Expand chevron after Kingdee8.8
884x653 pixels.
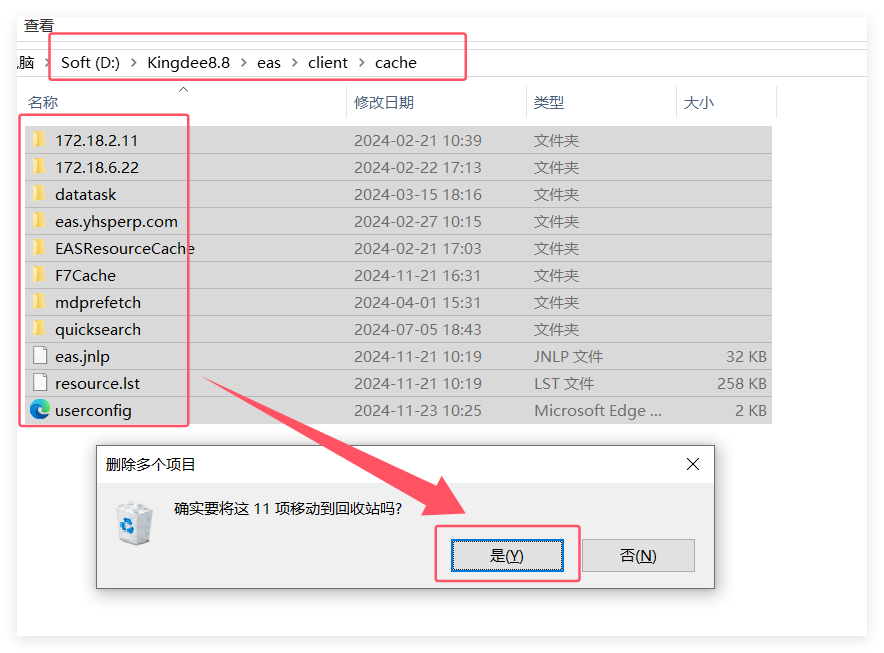pos(244,63)
